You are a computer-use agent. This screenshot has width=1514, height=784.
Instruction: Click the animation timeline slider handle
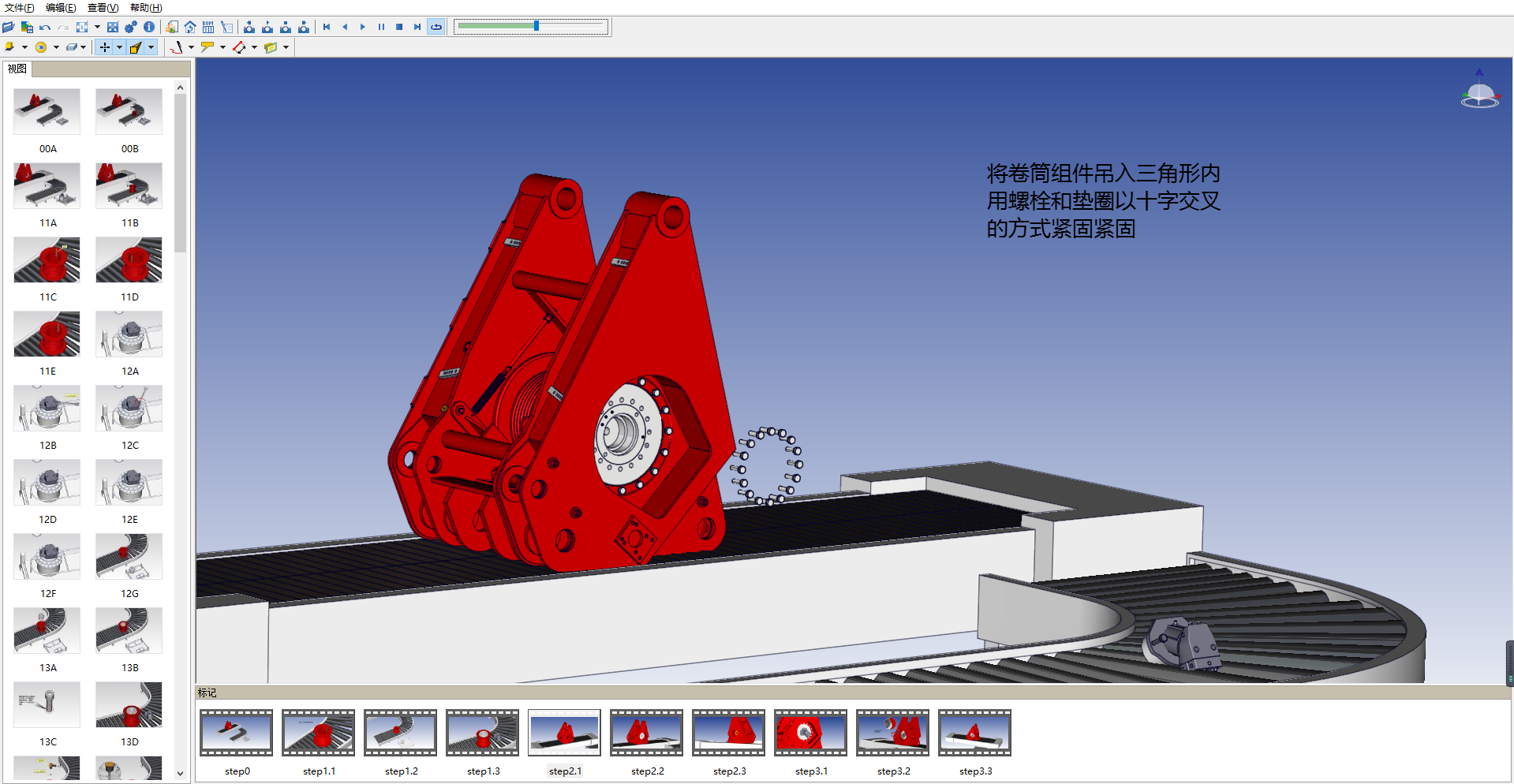(x=536, y=26)
